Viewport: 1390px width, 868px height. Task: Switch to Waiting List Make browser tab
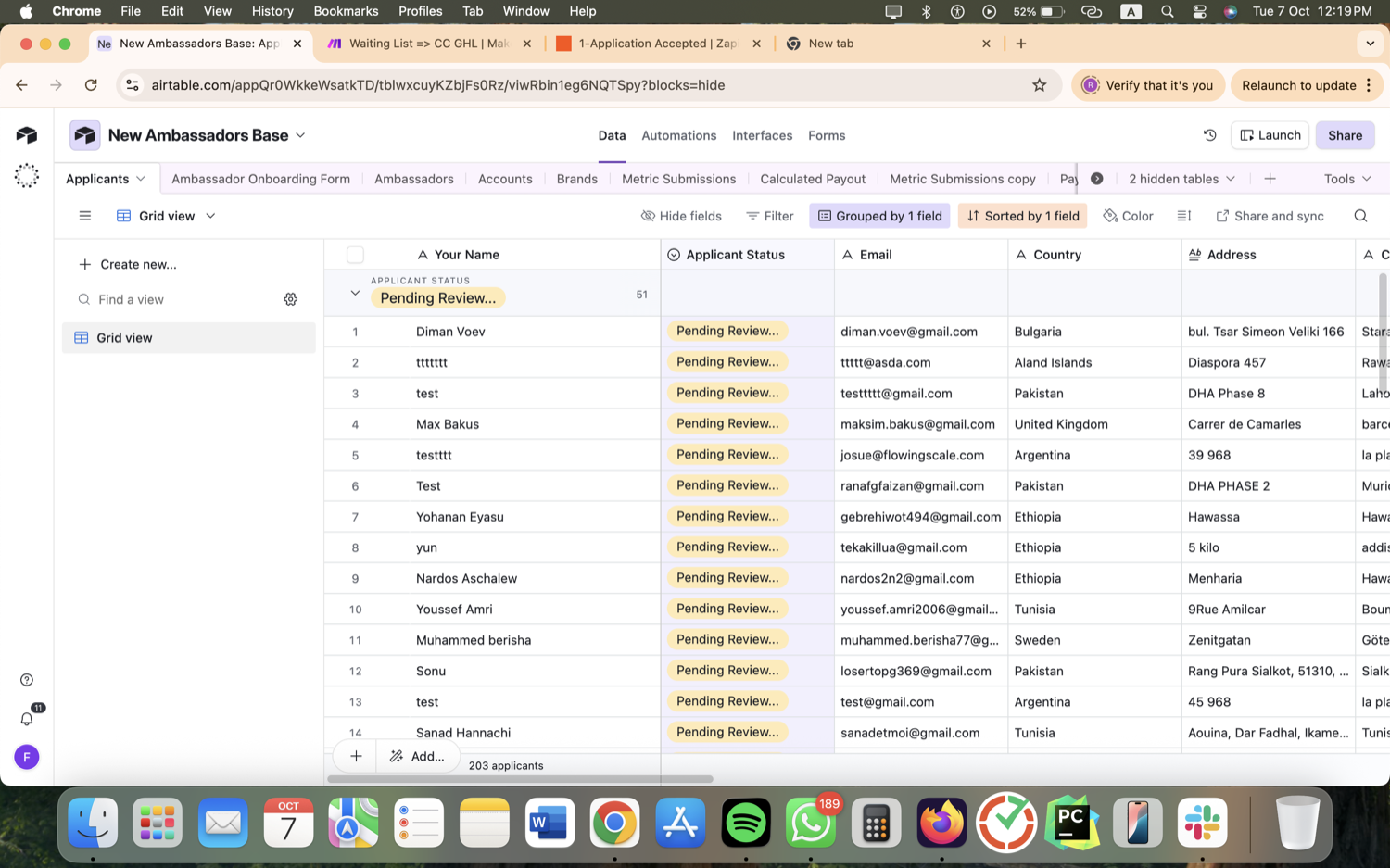click(428, 44)
